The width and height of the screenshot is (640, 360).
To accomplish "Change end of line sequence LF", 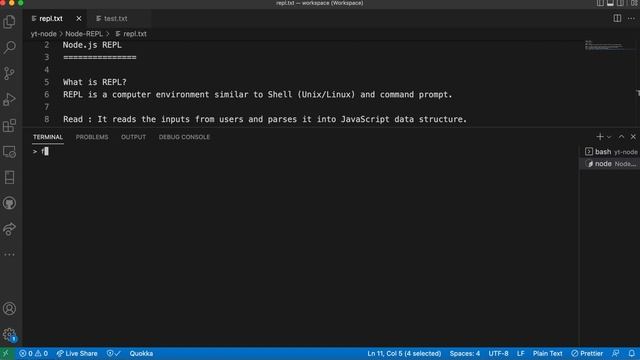I will click(x=520, y=353).
